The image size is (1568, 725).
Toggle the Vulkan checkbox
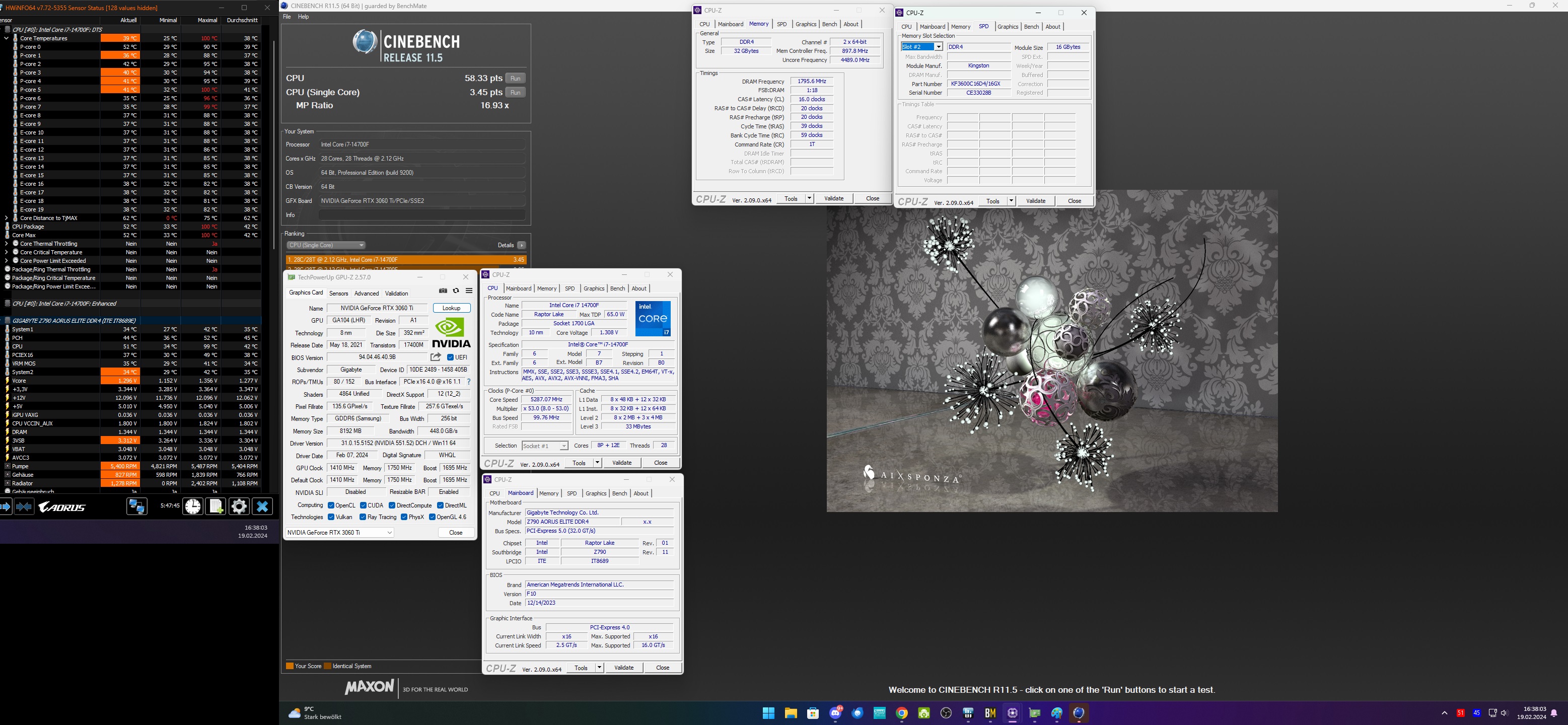point(331,517)
